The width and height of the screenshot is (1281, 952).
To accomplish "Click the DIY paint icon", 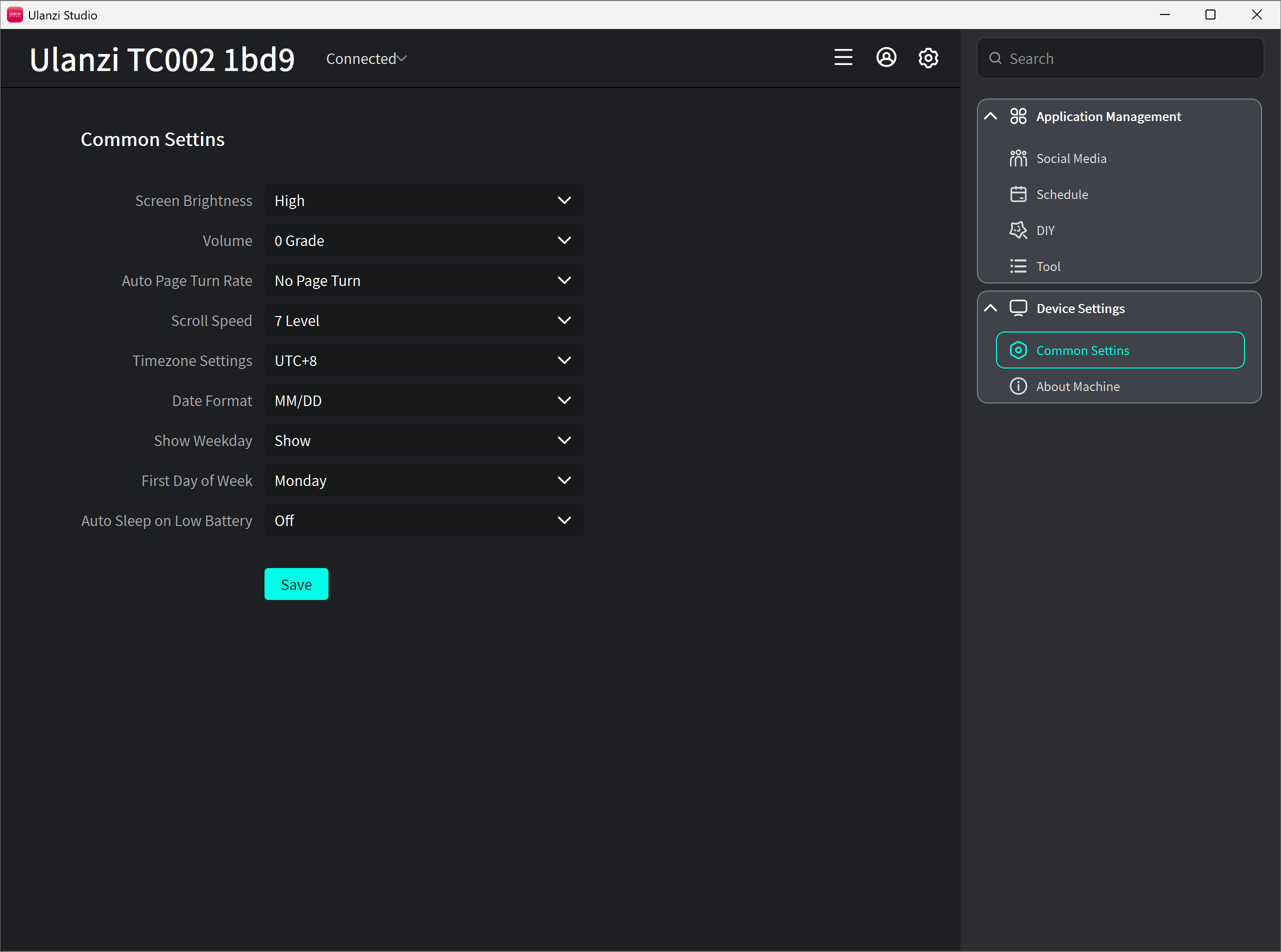I will click(x=1018, y=230).
